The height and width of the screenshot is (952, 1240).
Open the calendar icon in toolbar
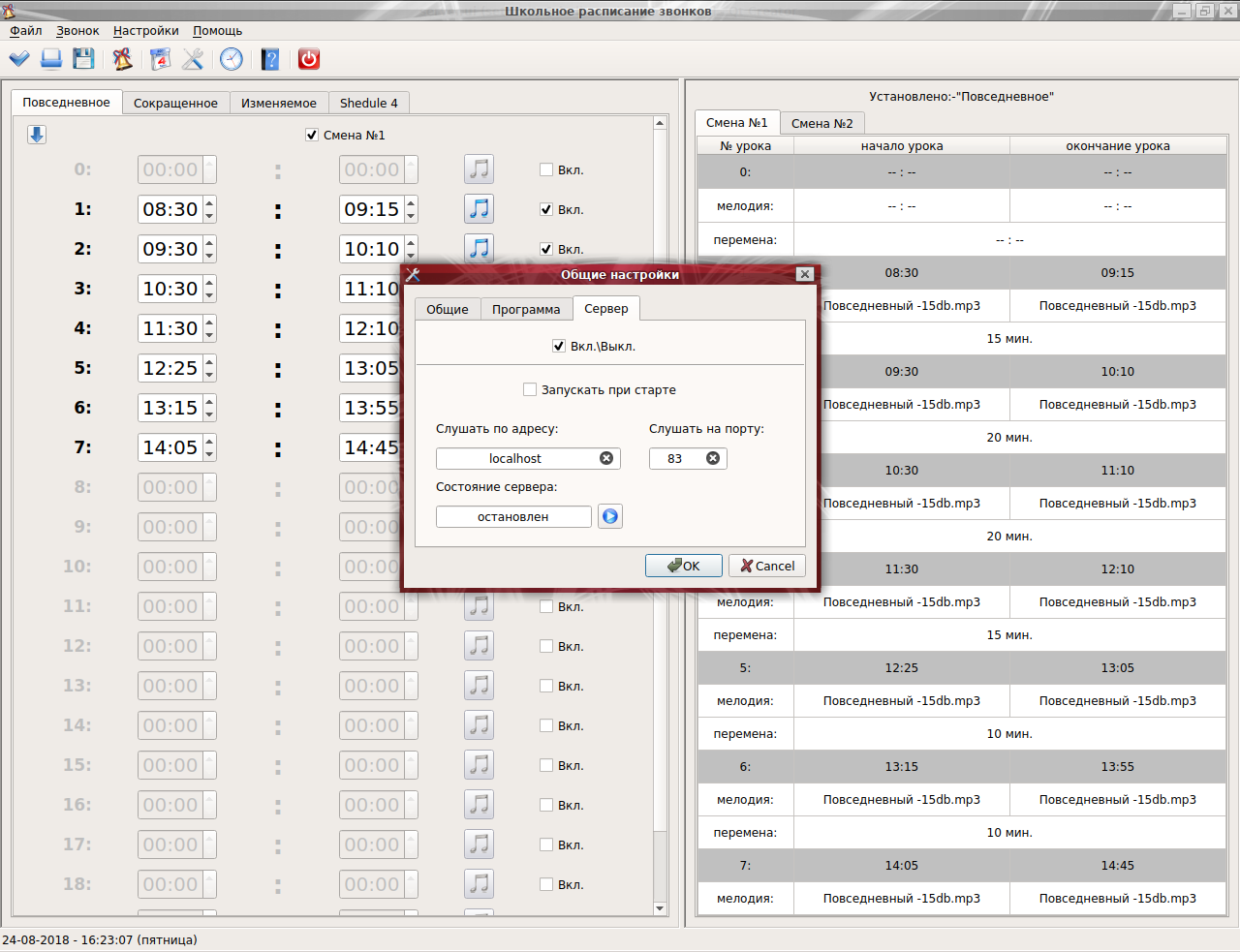pos(160,59)
